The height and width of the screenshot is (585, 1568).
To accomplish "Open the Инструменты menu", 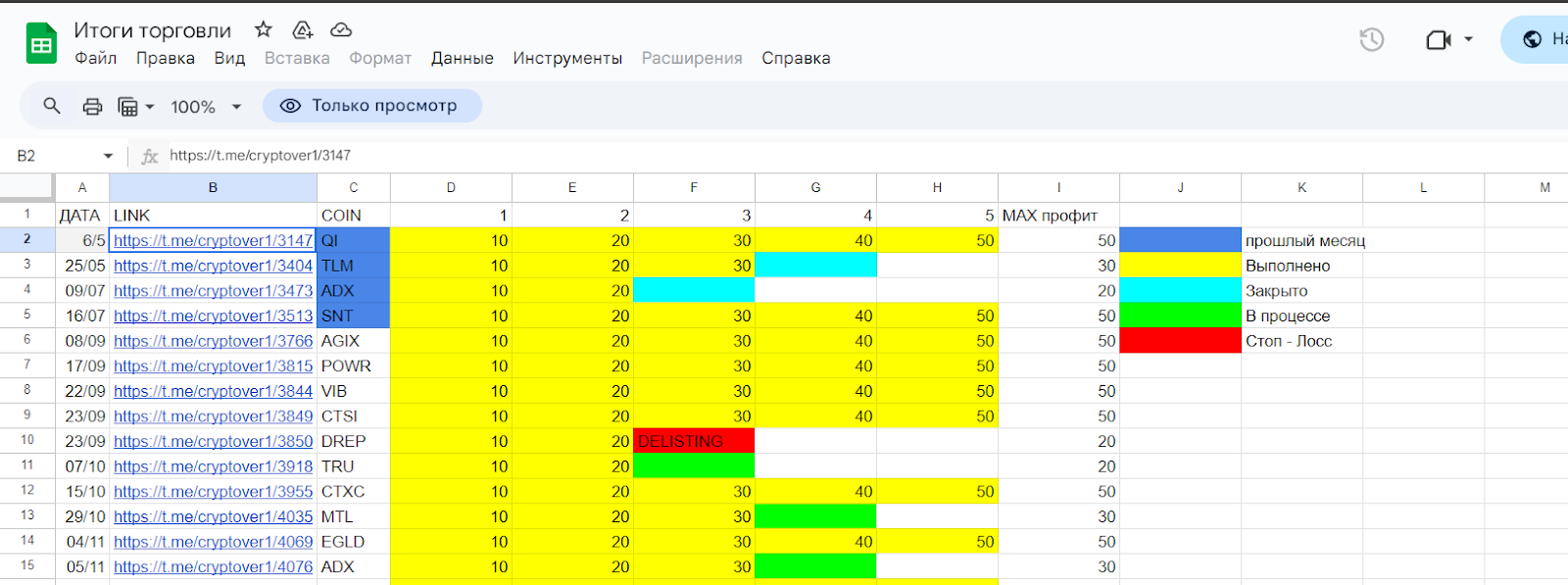I will pos(567,58).
